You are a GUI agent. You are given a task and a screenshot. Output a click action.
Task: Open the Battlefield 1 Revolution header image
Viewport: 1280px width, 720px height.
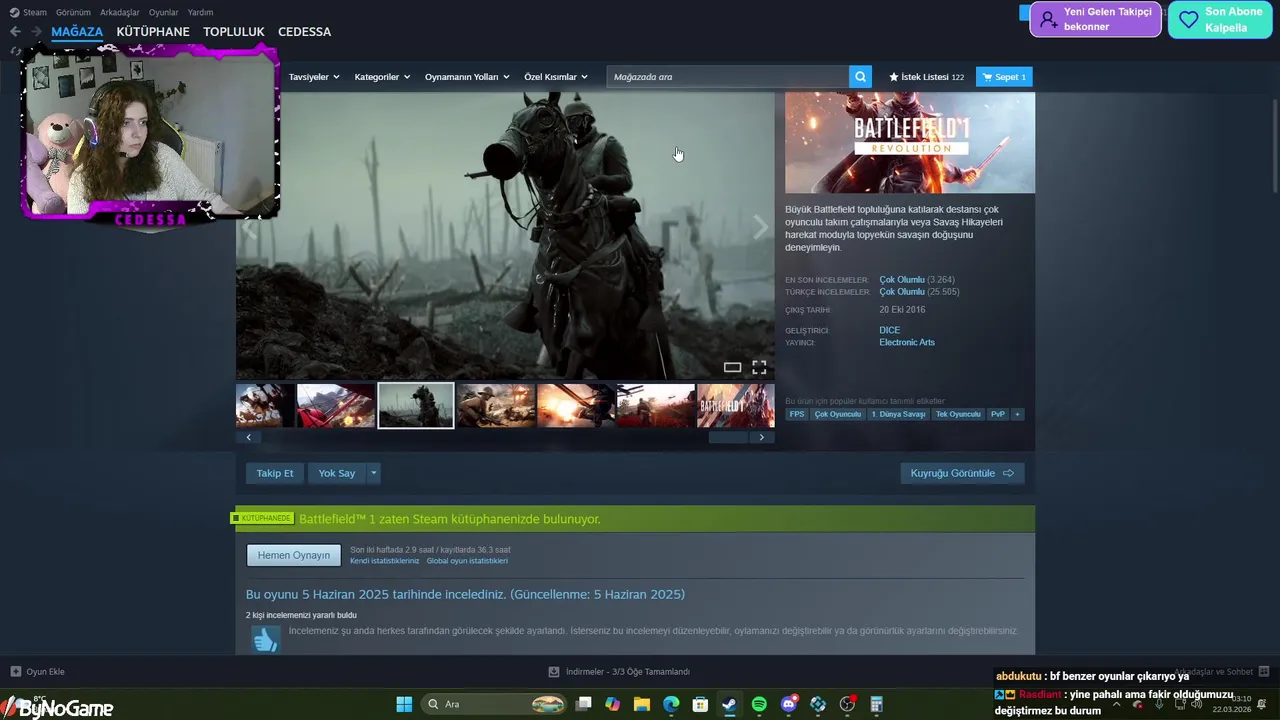pyautogui.click(x=910, y=143)
